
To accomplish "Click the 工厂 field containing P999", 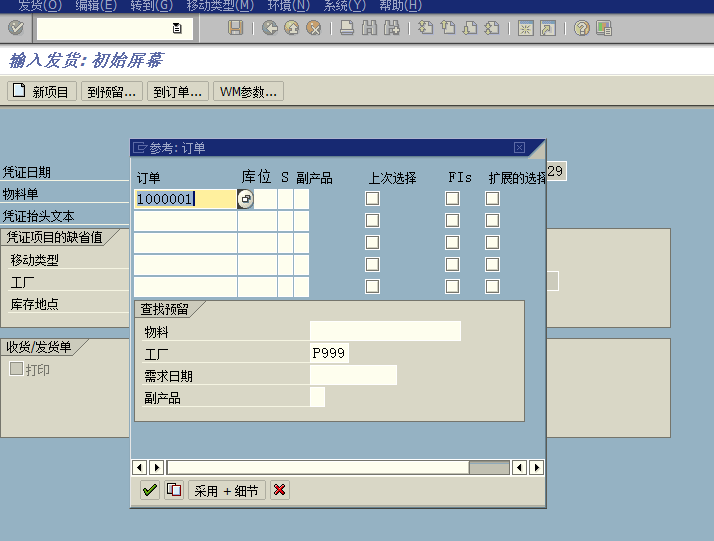I will tap(329, 353).
